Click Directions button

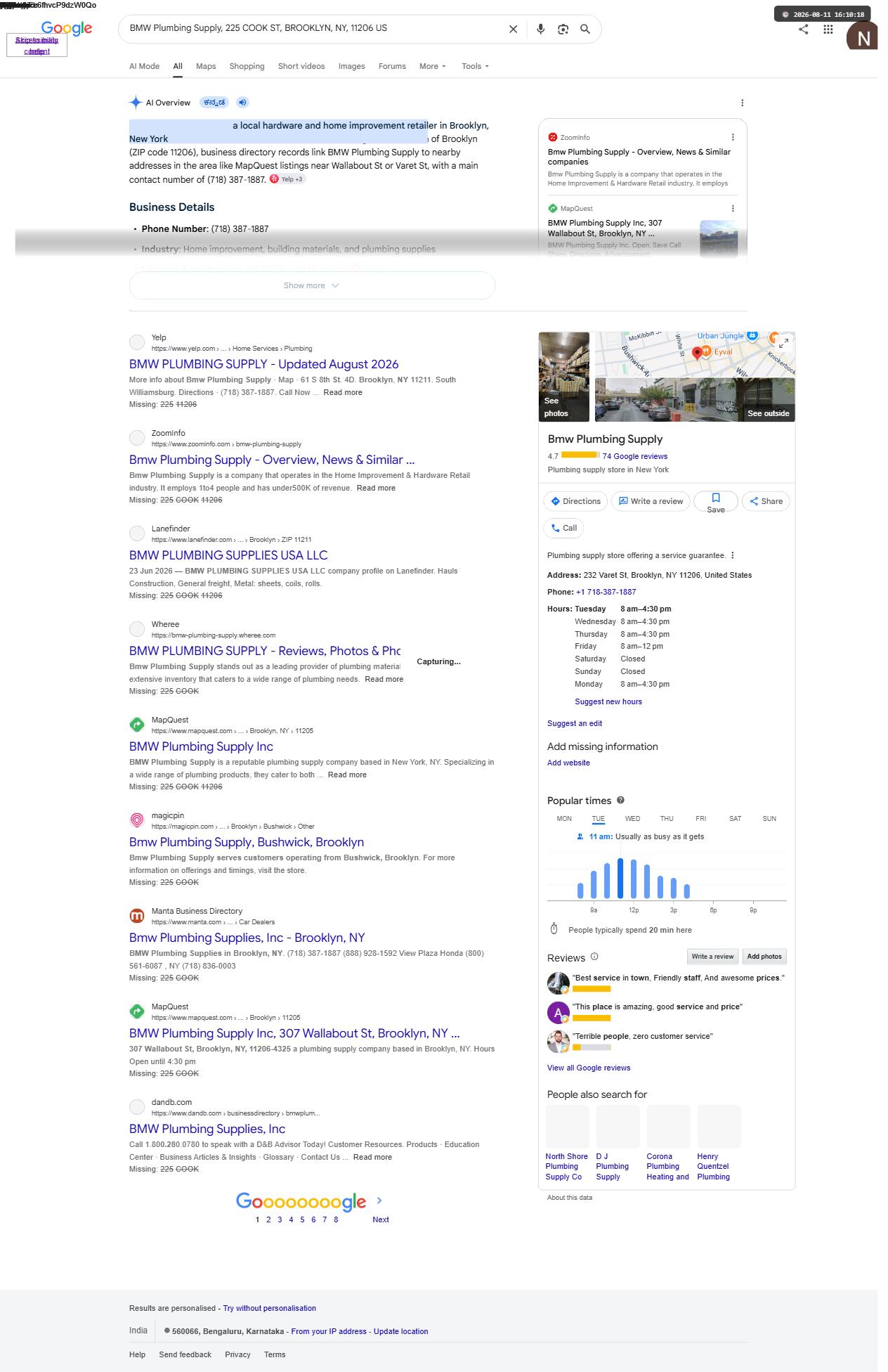point(575,501)
